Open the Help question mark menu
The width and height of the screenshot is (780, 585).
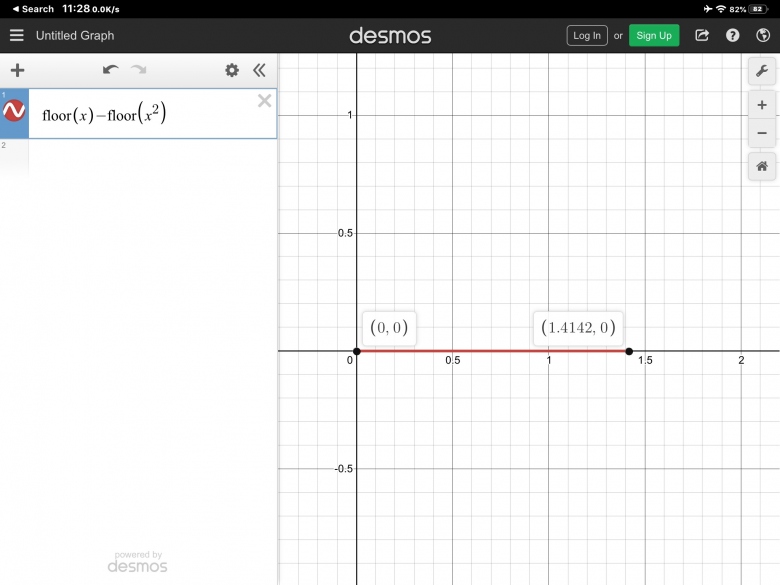point(733,35)
